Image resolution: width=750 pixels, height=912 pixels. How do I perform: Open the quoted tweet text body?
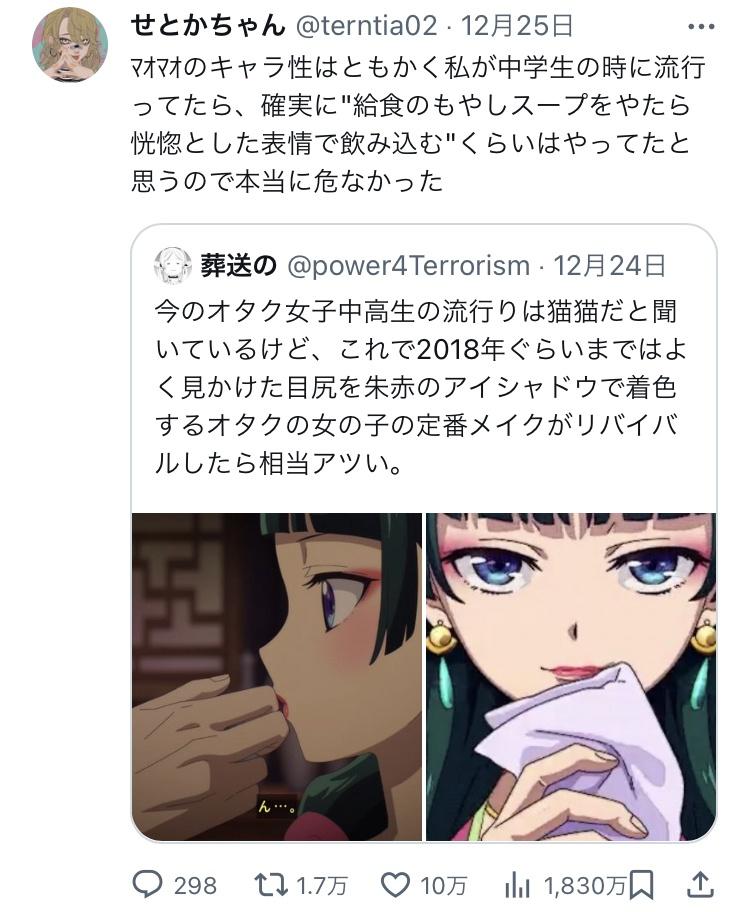(420, 387)
